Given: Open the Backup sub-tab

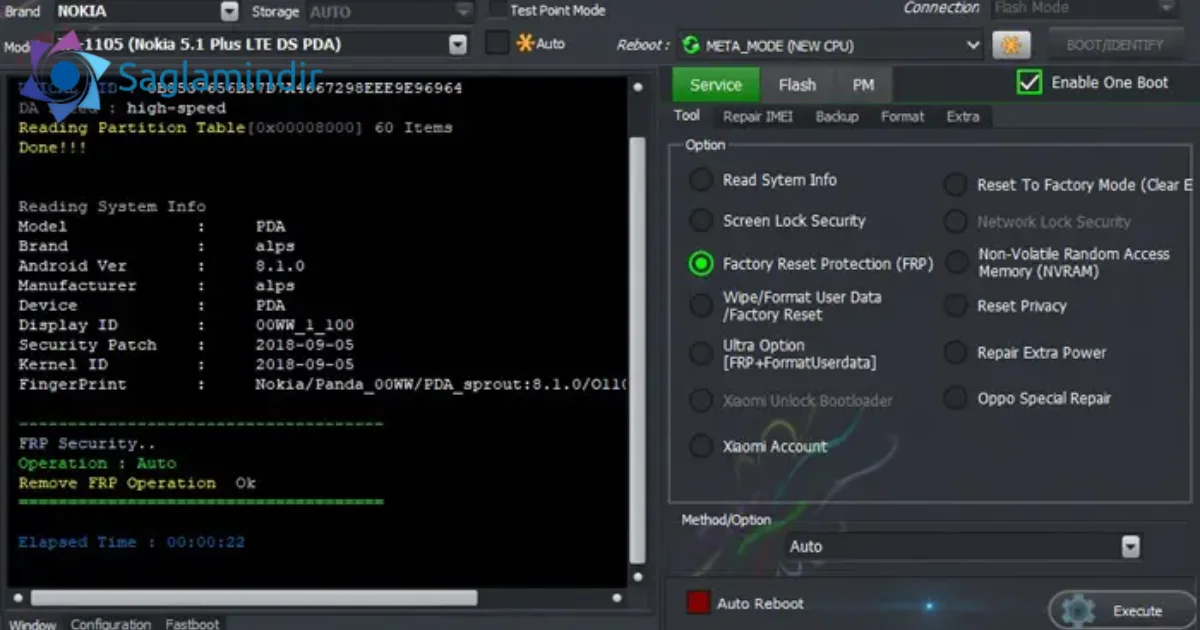Looking at the screenshot, I should coord(837,117).
